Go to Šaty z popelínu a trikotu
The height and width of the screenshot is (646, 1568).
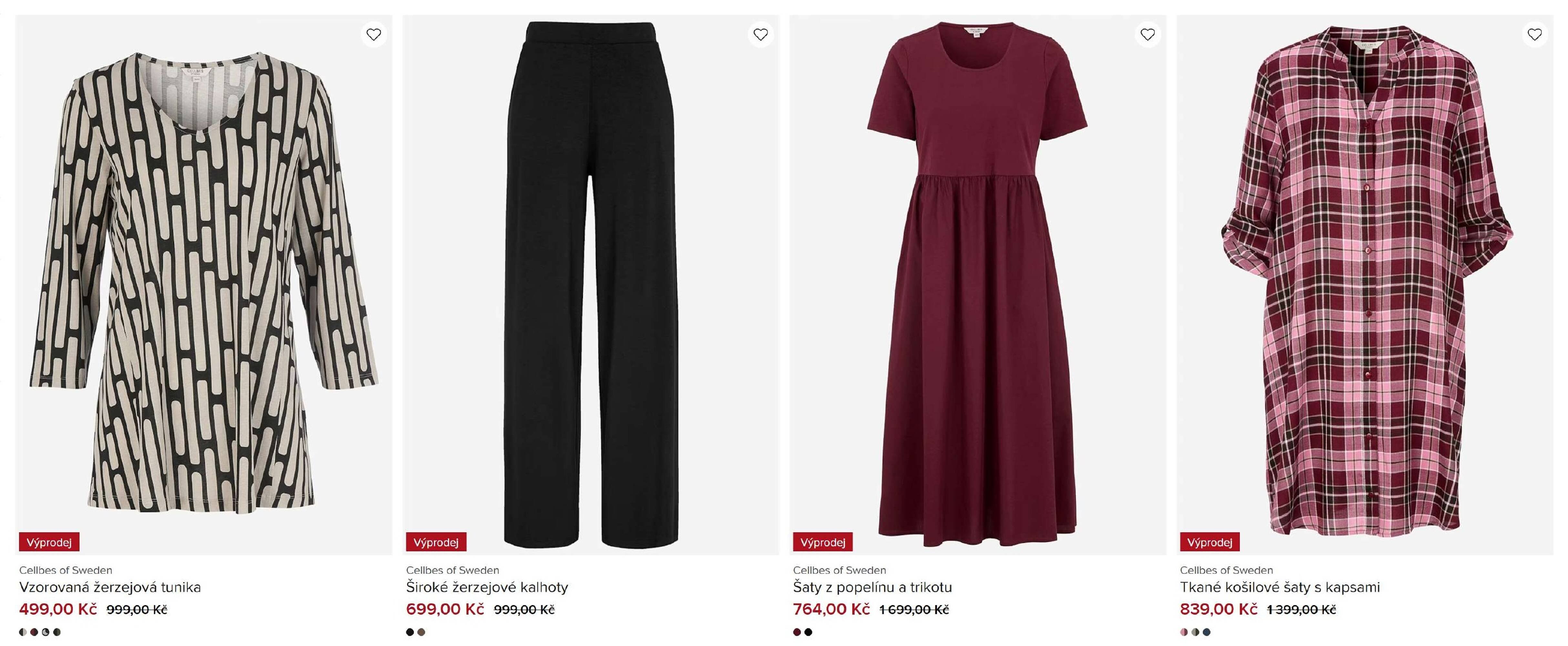[x=872, y=588]
